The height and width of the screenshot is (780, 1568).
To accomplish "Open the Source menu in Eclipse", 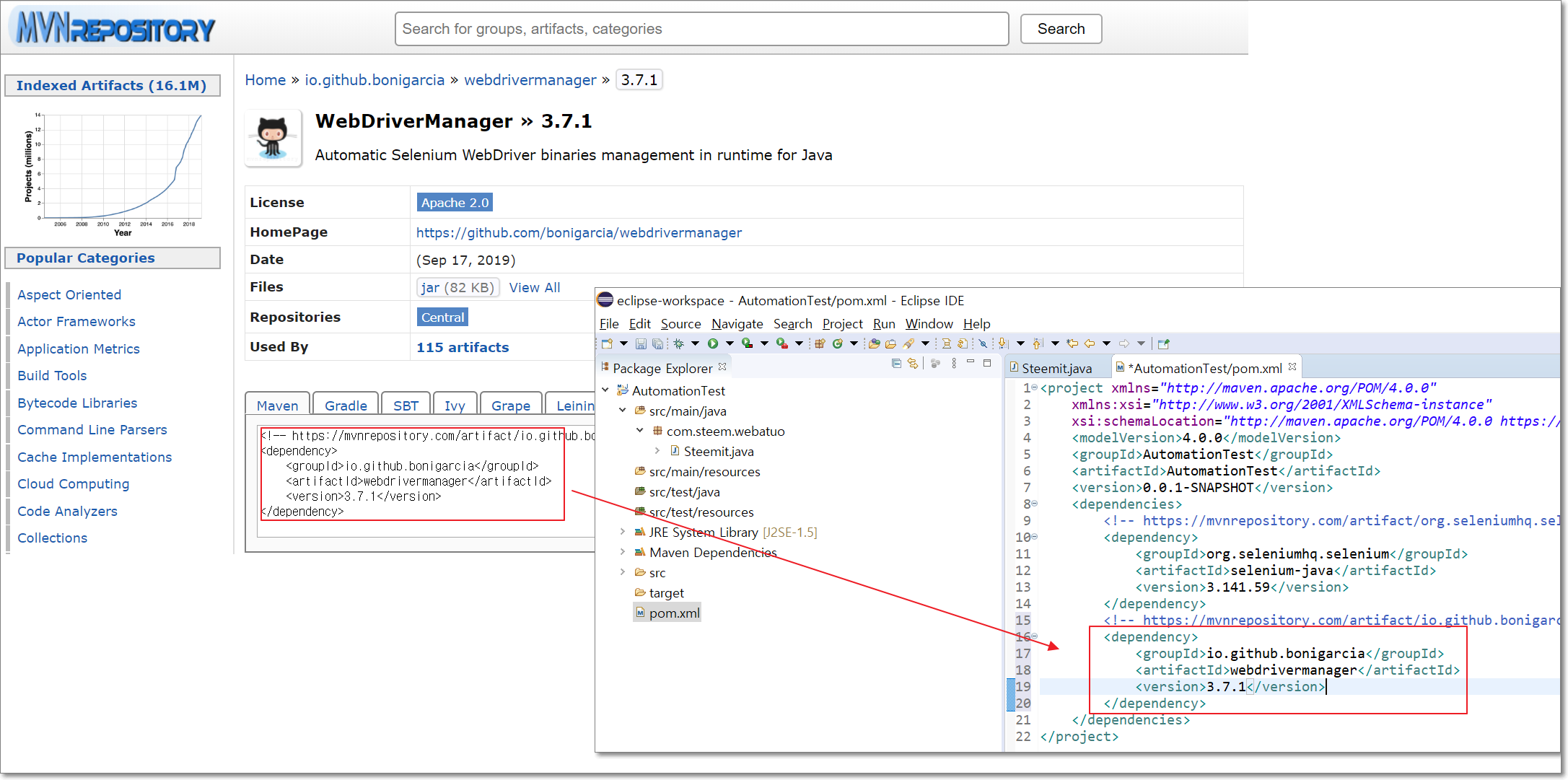I will tap(680, 324).
